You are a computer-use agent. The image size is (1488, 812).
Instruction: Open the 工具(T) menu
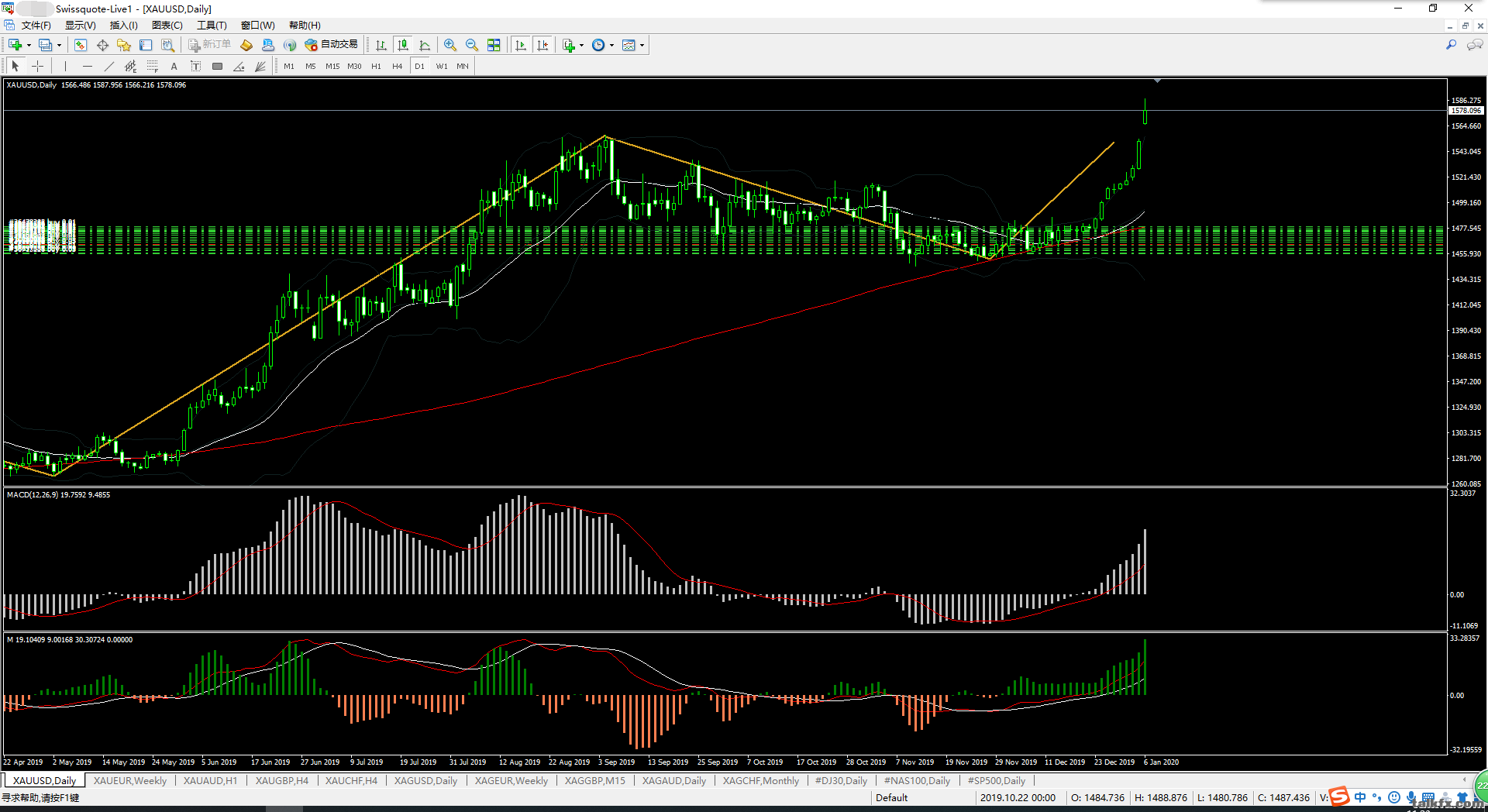[x=212, y=26]
